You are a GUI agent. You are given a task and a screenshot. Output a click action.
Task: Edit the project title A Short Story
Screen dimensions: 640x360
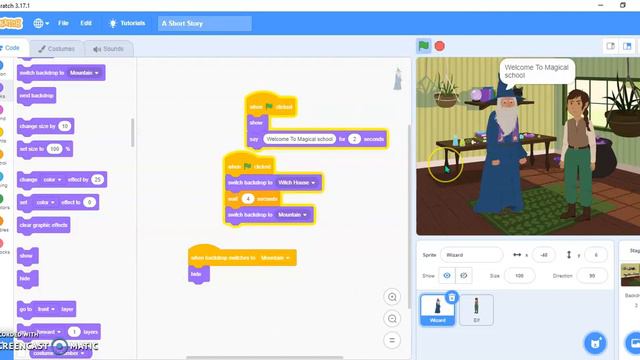coord(204,24)
